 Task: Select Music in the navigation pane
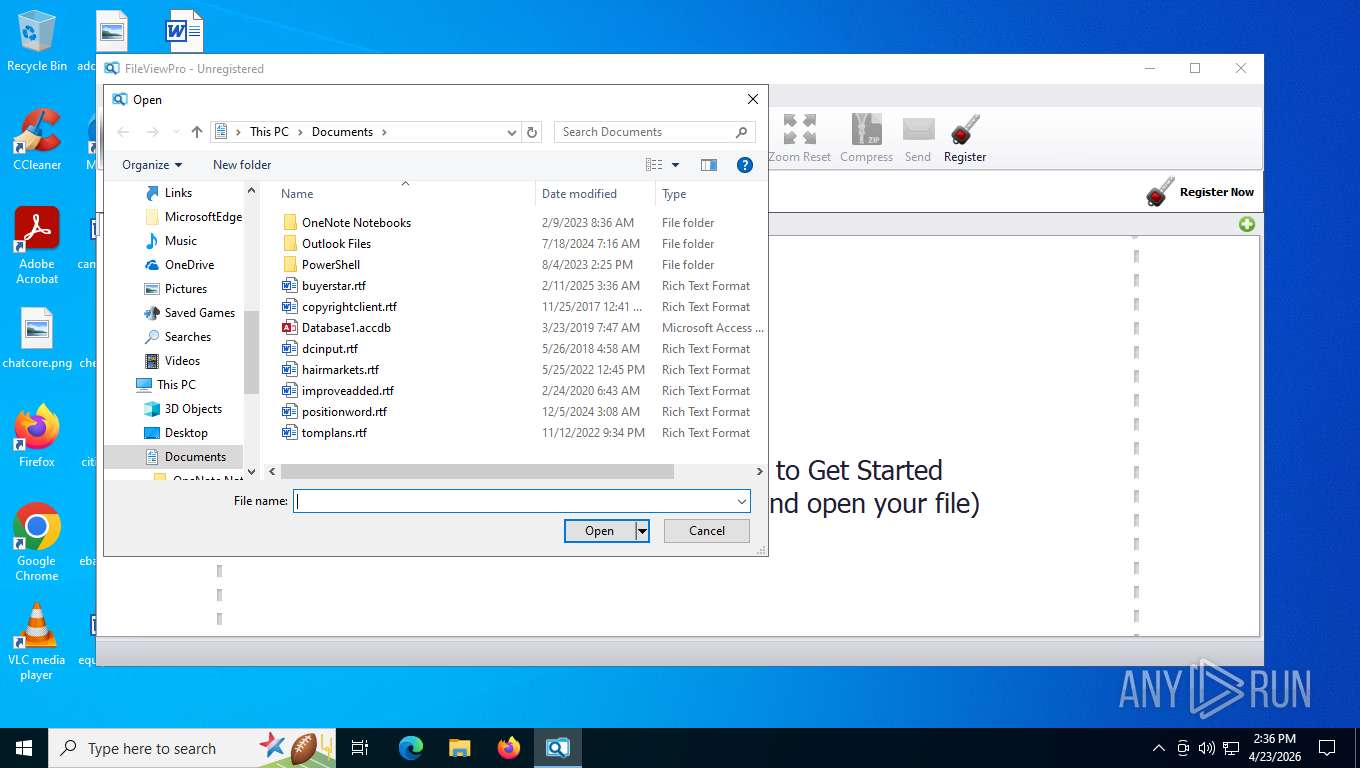[181, 241]
